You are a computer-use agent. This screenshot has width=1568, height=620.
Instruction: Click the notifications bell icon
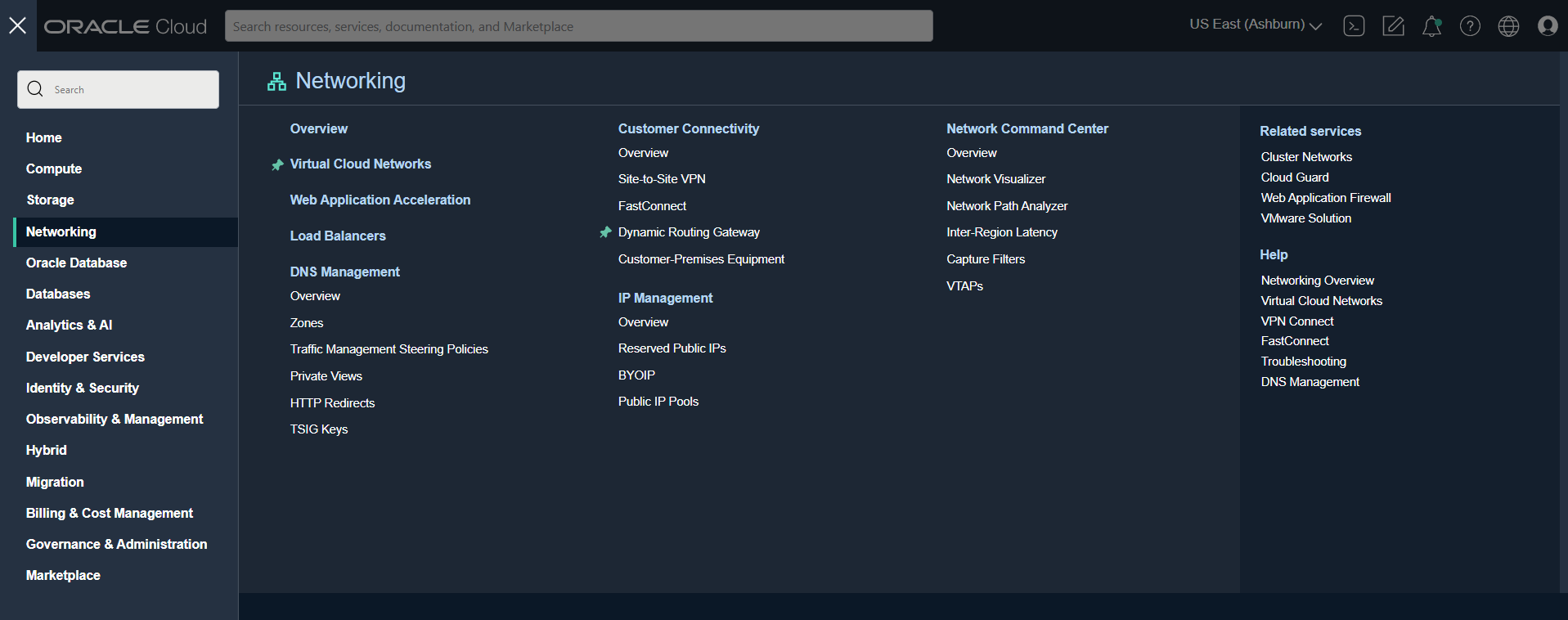pos(1431,26)
